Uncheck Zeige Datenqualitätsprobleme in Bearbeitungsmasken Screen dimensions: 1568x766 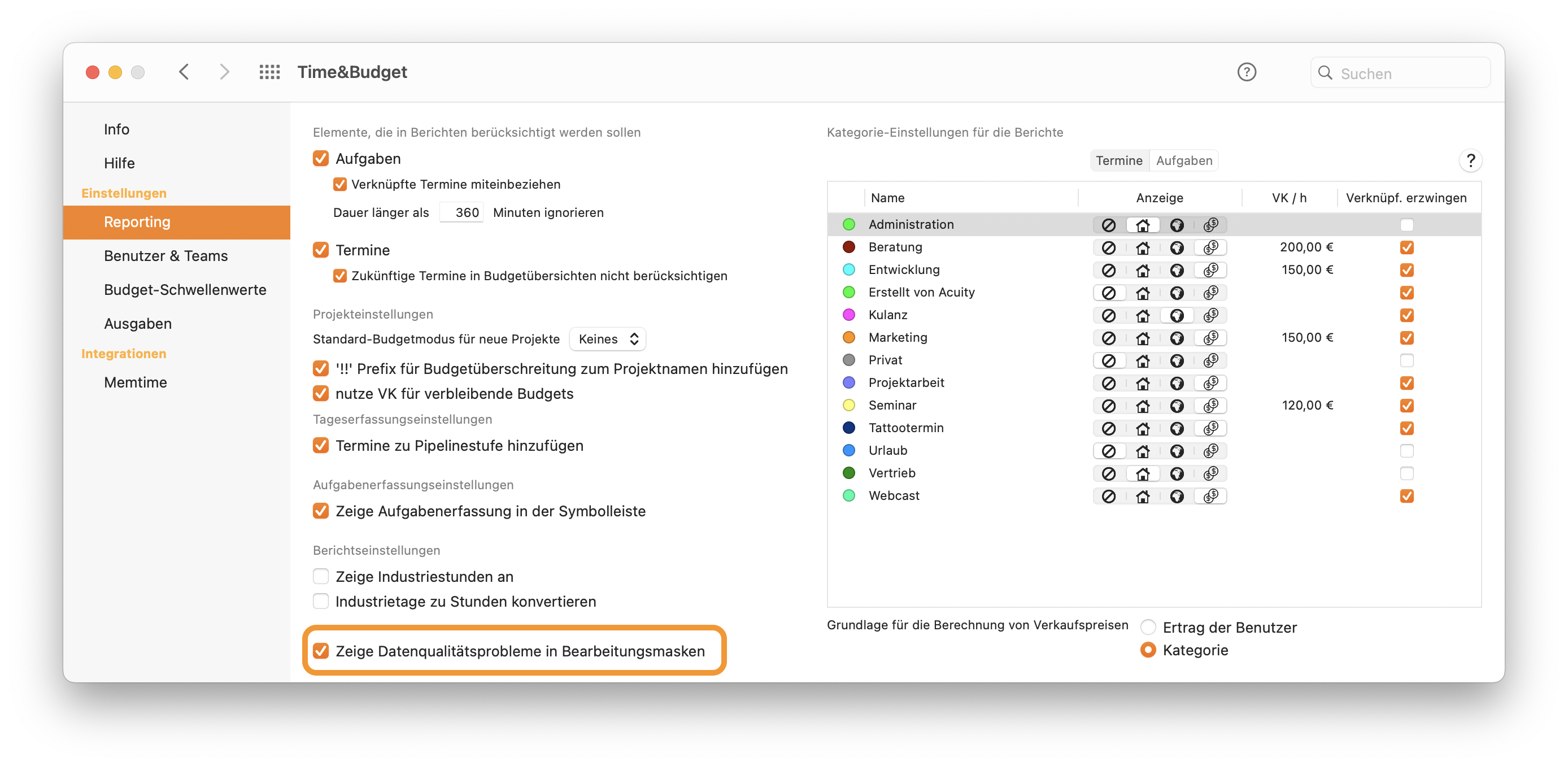coord(321,651)
